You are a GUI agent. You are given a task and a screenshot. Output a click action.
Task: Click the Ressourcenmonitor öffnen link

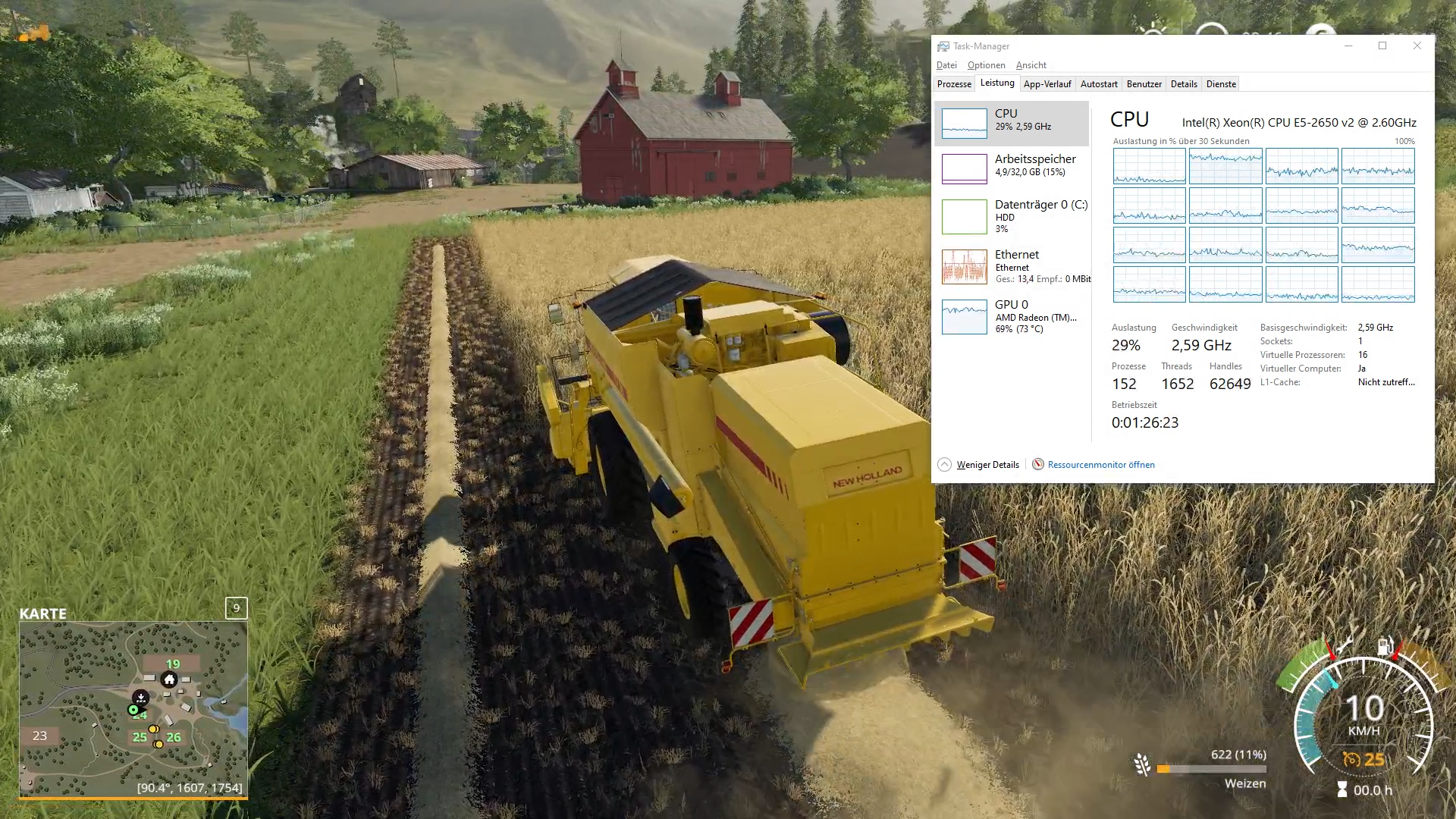[1101, 465]
